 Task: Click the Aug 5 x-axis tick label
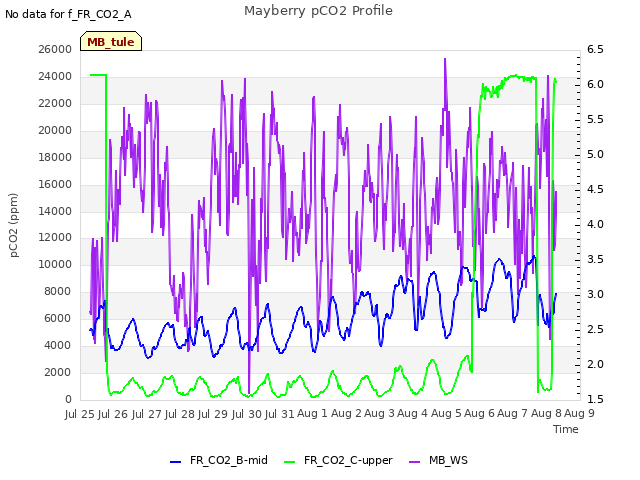click(x=446, y=413)
